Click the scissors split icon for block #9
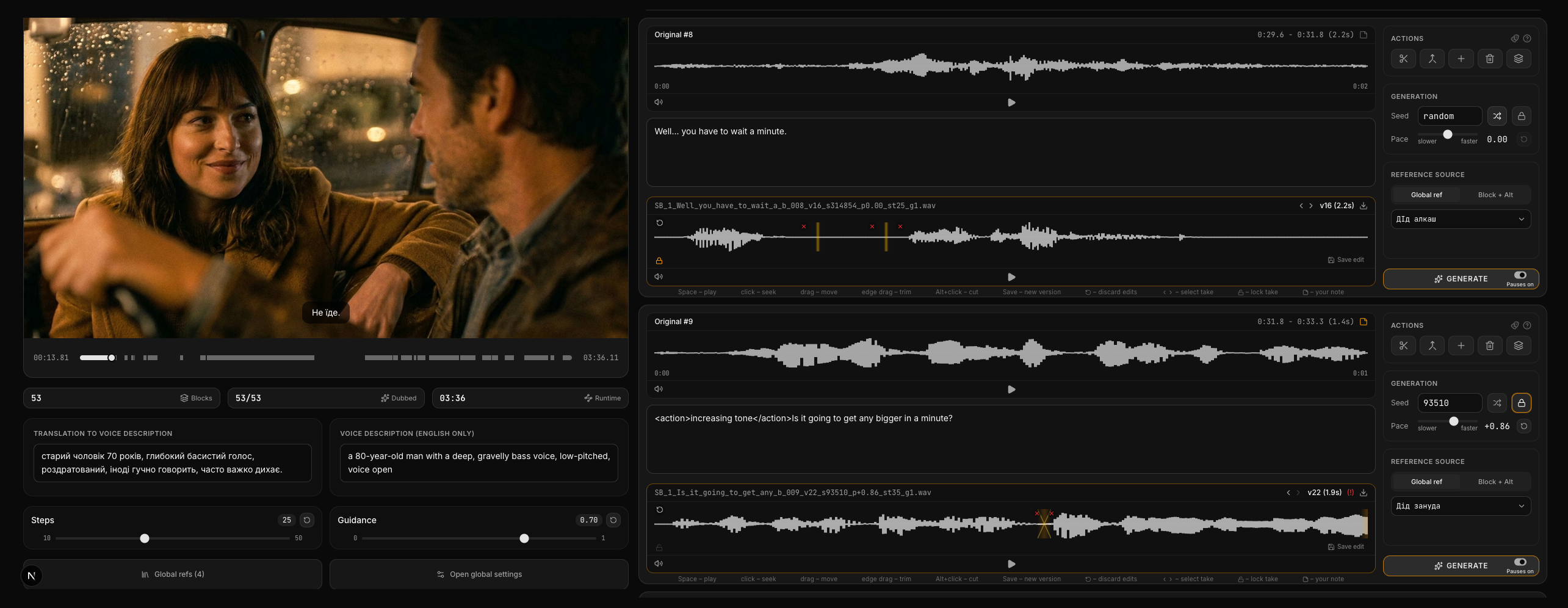 1403,346
